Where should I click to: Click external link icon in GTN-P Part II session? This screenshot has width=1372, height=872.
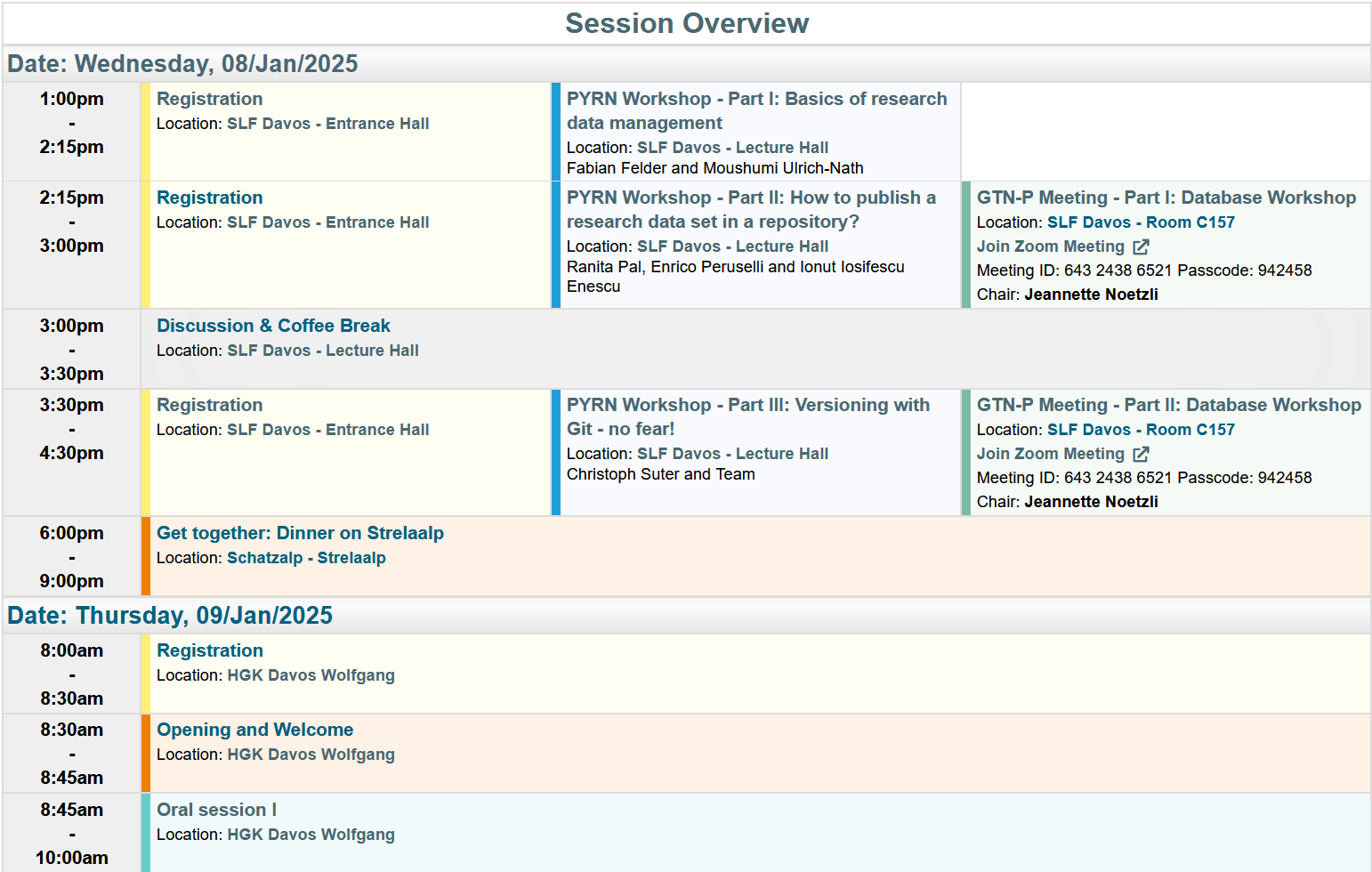click(1141, 455)
